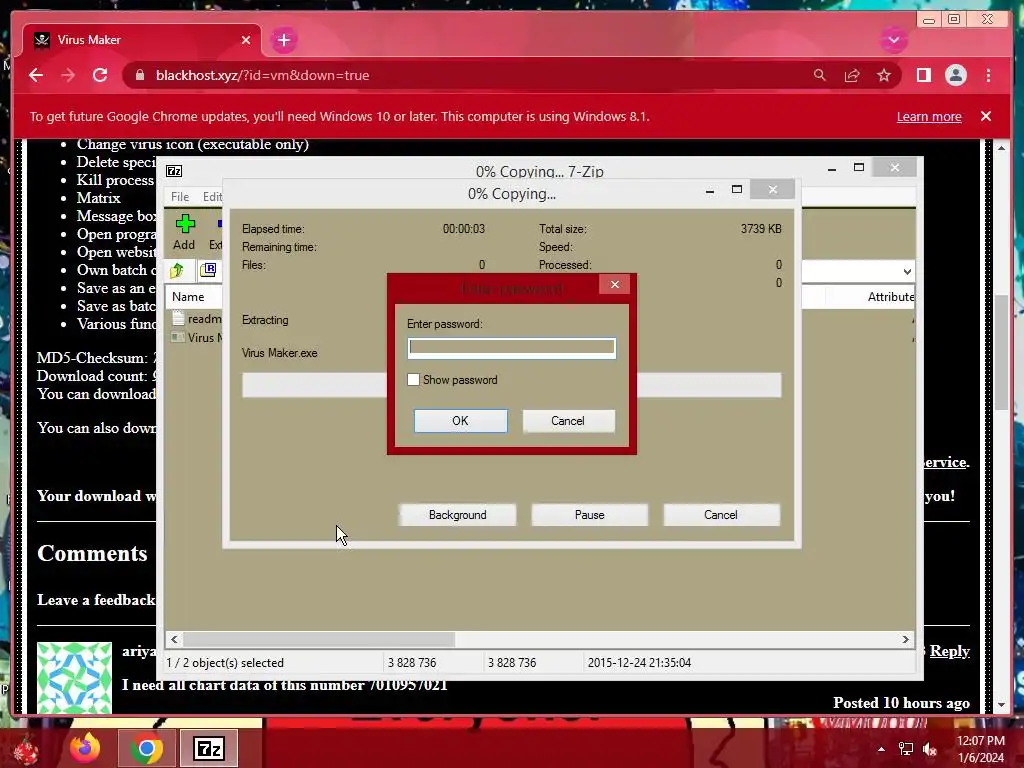Click the page vertical scrollbar thumb
1024x768 pixels.
click(x=1002, y=353)
